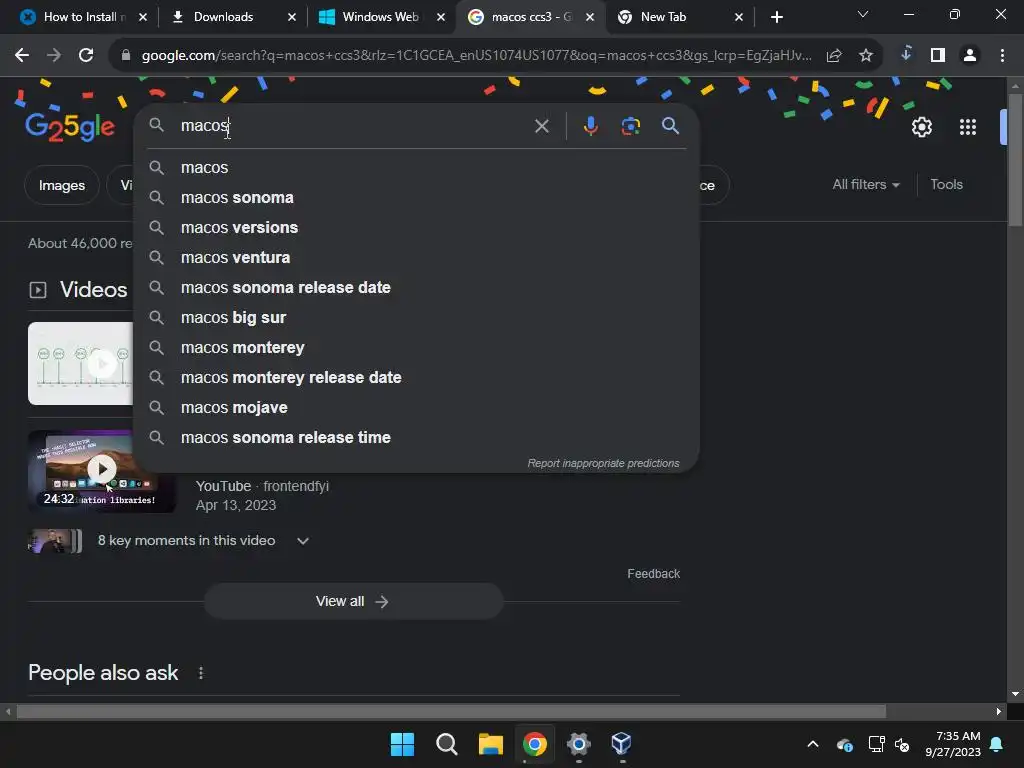Open tab search chevron in title bar
The image size is (1024, 768).
[863, 14]
